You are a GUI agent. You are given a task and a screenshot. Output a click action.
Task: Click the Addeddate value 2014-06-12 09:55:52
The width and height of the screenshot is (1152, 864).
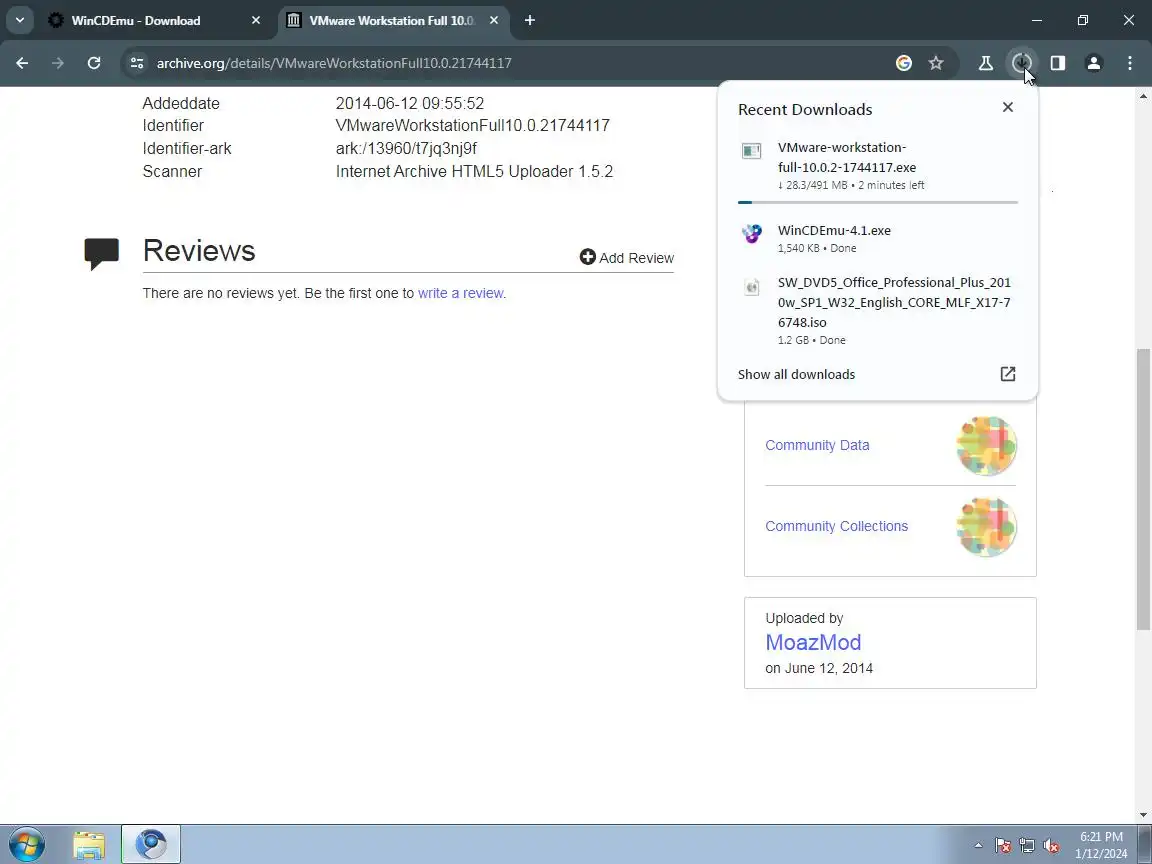tap(410, 104)
